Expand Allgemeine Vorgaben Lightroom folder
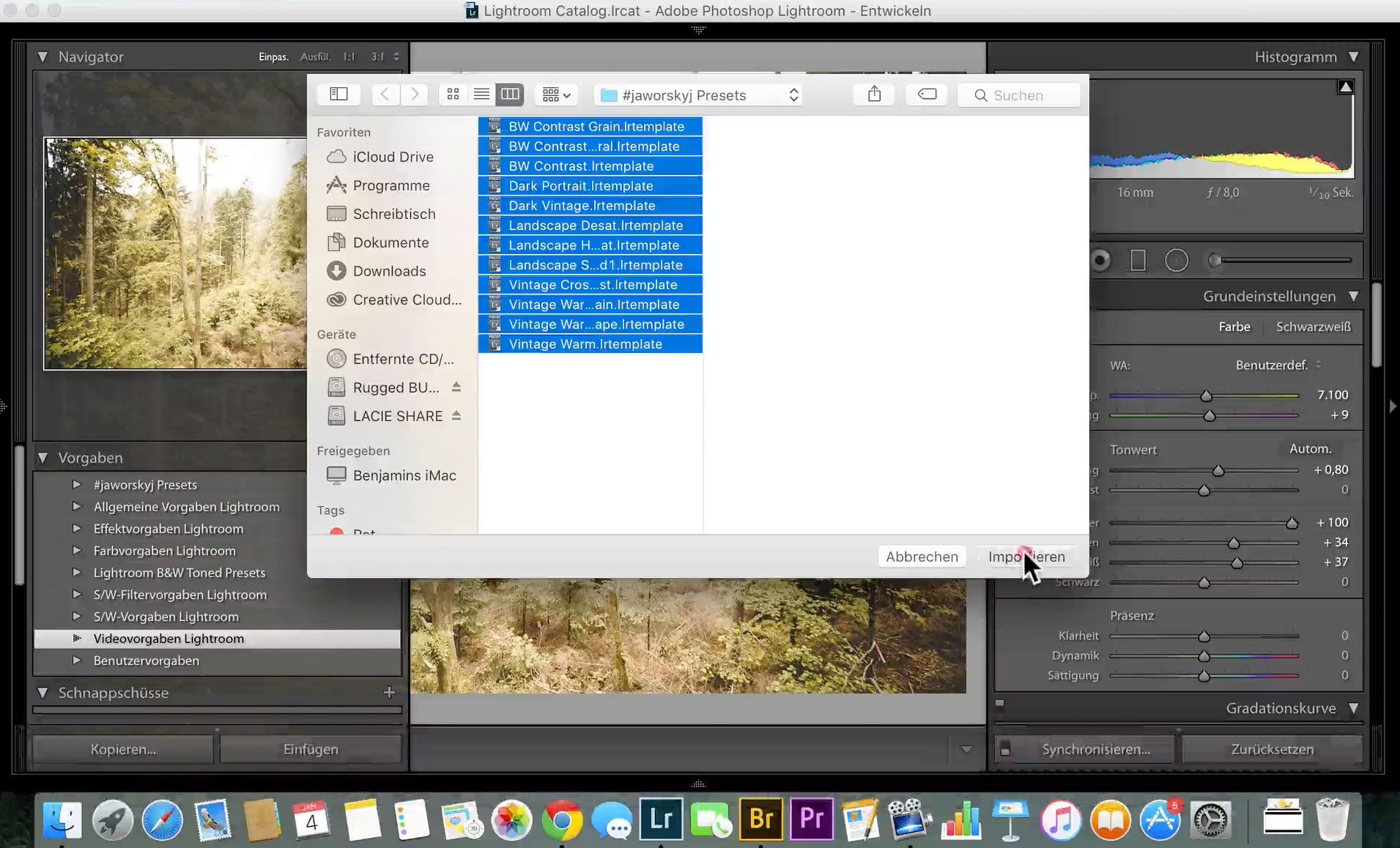 [77, 506]
